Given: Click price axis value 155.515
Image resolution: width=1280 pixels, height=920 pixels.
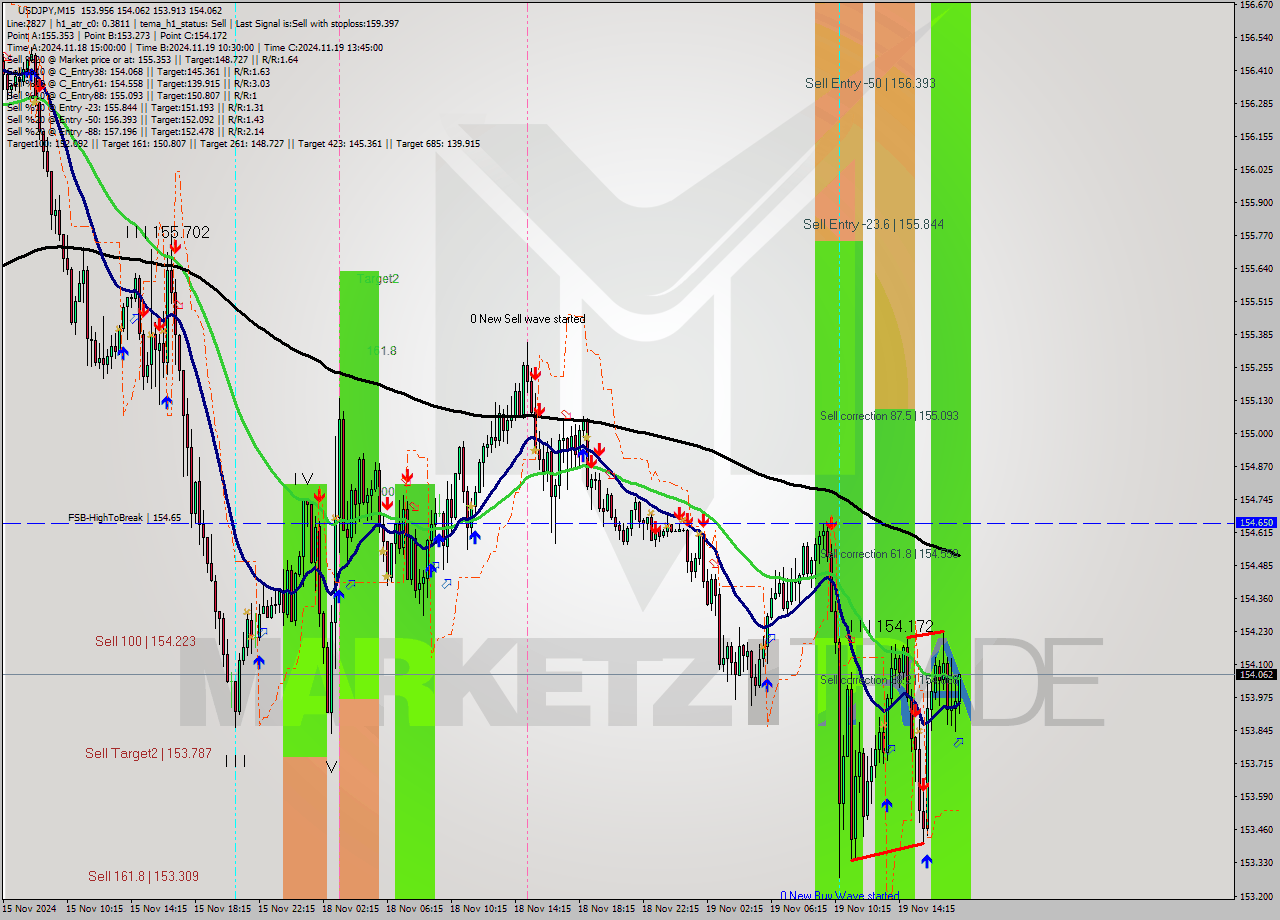Looking at the screenshot, I should click(1256, 301).
